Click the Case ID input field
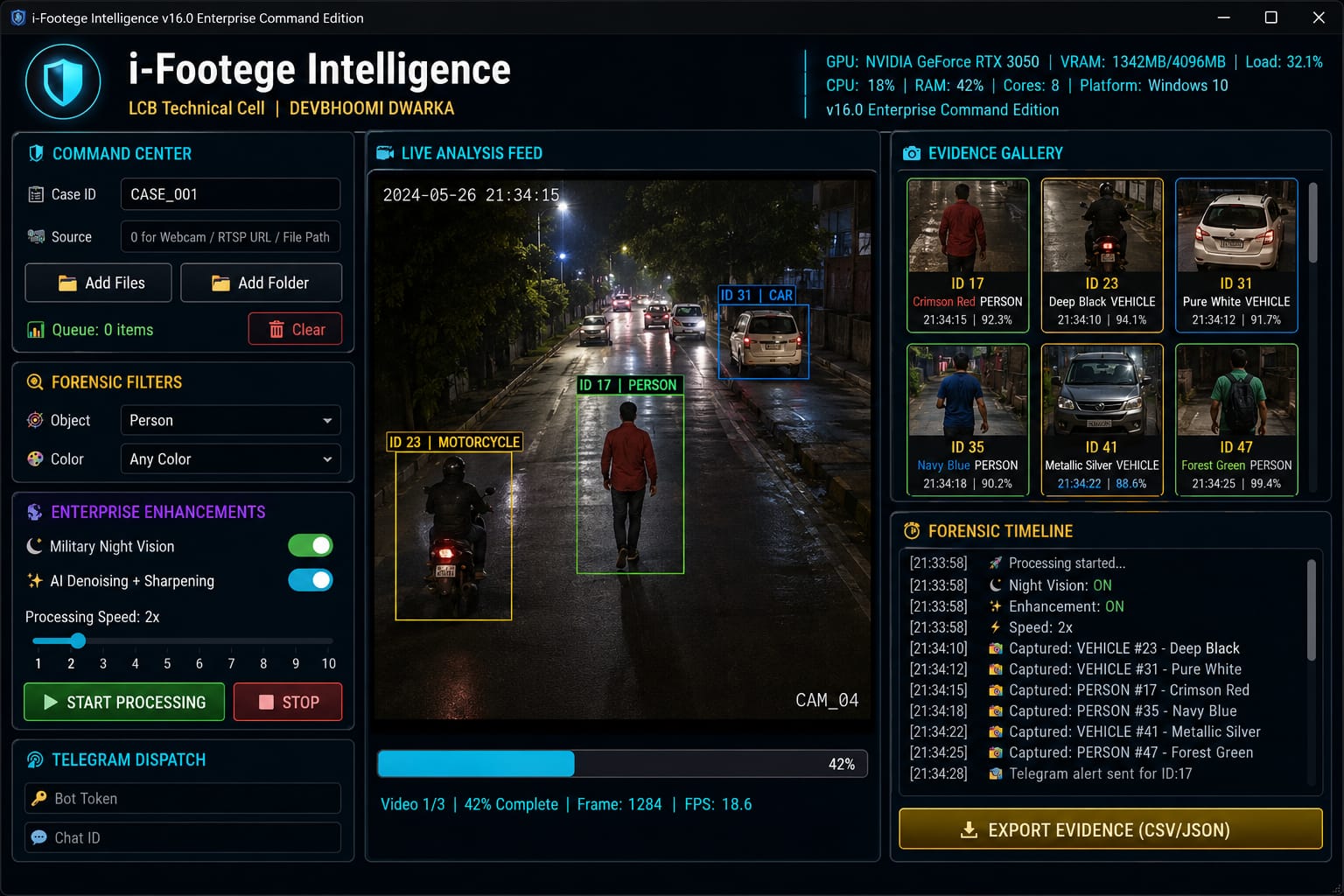This screenshot has height=896, width=1344. [x=230, y=194]
